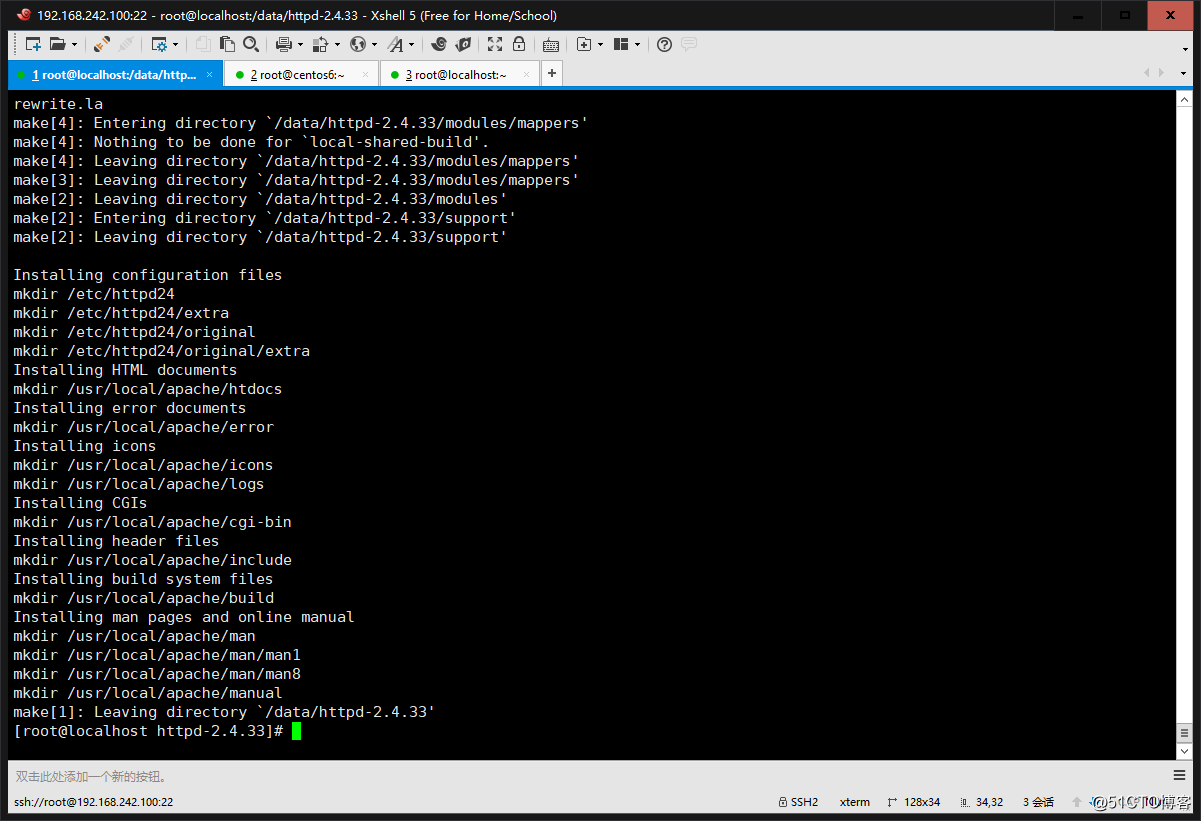Open the session folder icon

(x=57, y=44)
